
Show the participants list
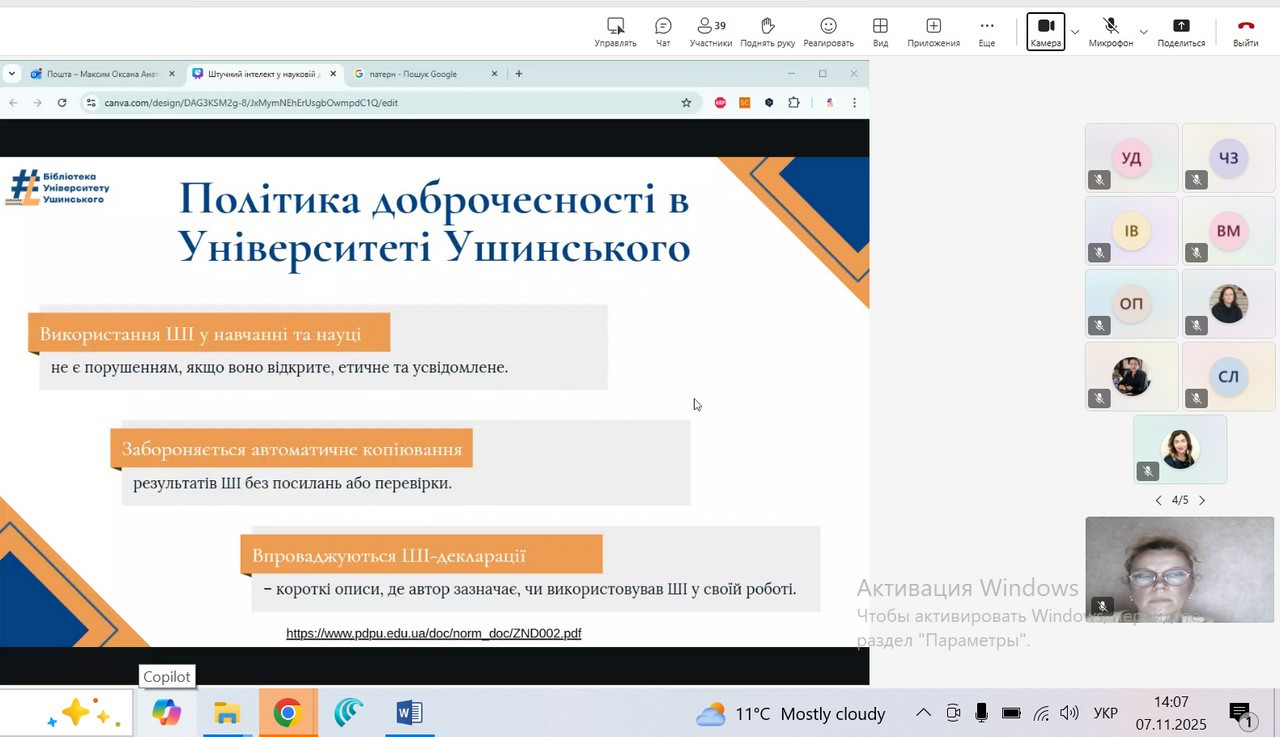(711, 31)
